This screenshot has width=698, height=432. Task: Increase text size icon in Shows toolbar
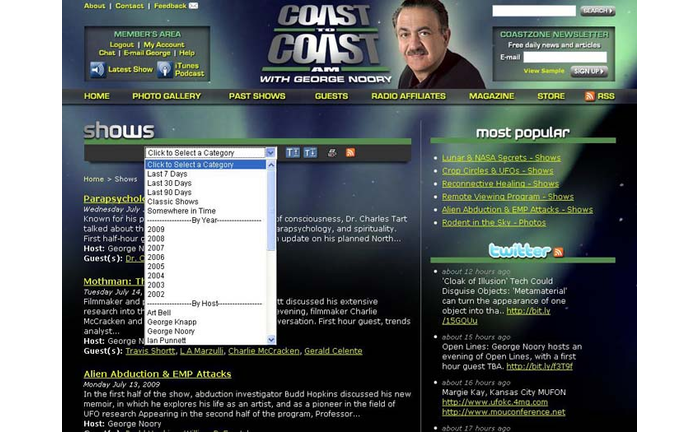point(292,153)
